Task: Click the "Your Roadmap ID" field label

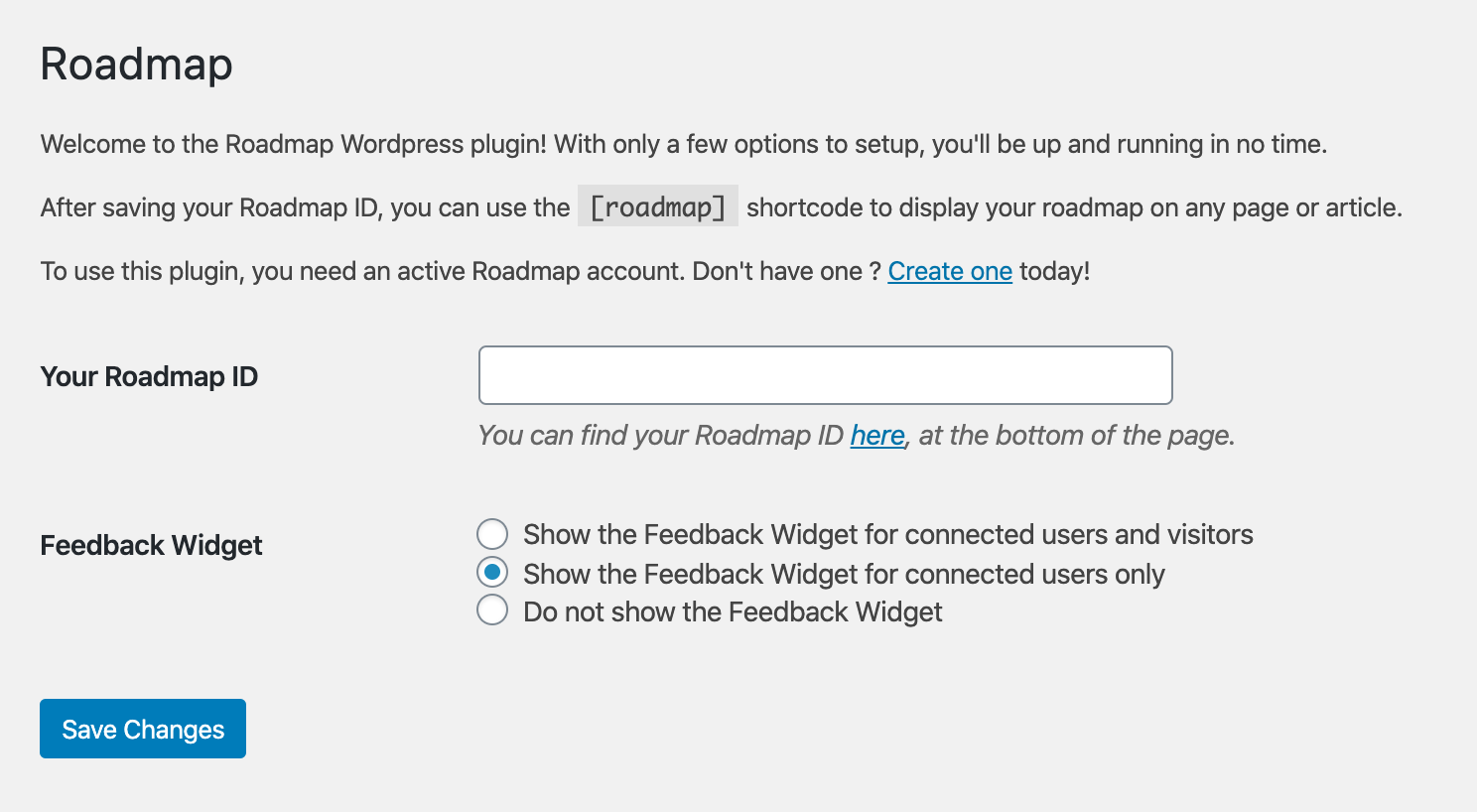Action: (149, 377)
